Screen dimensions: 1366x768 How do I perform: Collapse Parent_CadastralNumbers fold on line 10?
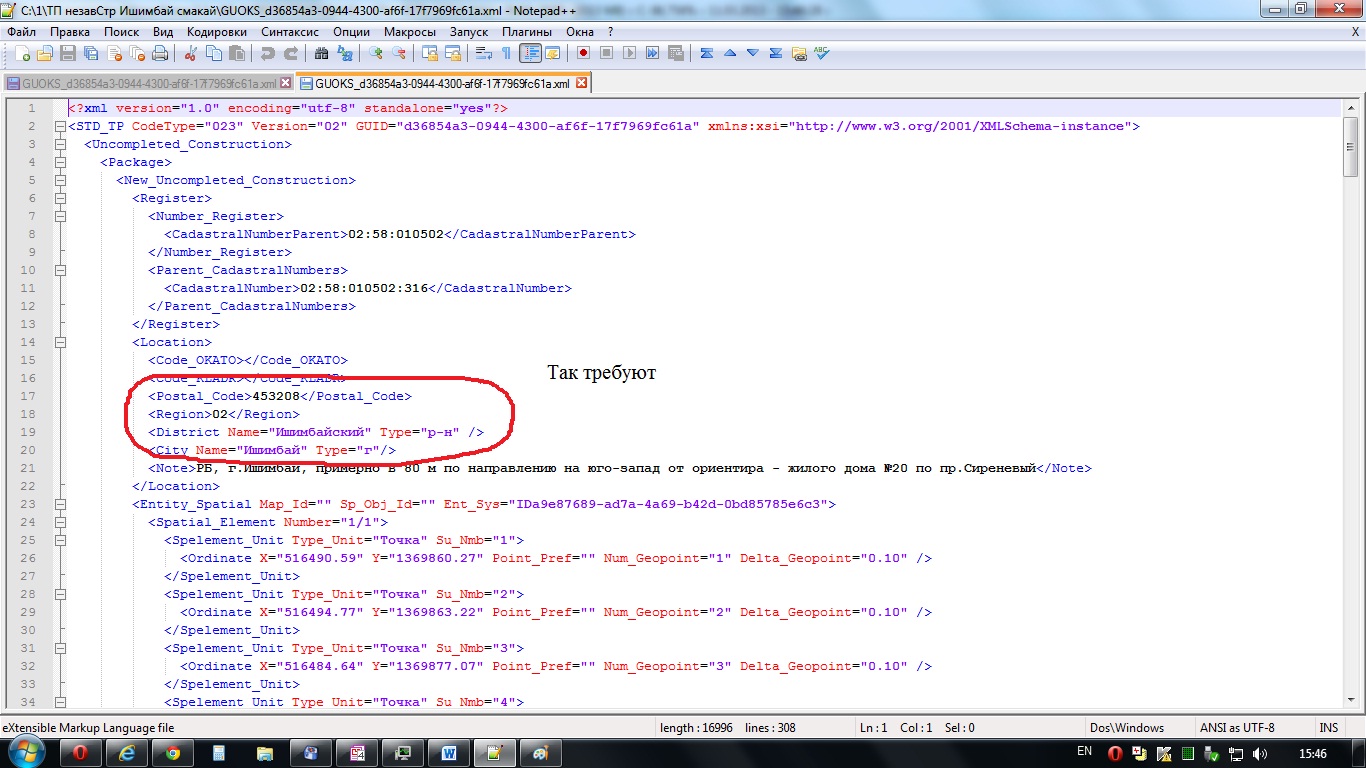[x=60, y=270]
